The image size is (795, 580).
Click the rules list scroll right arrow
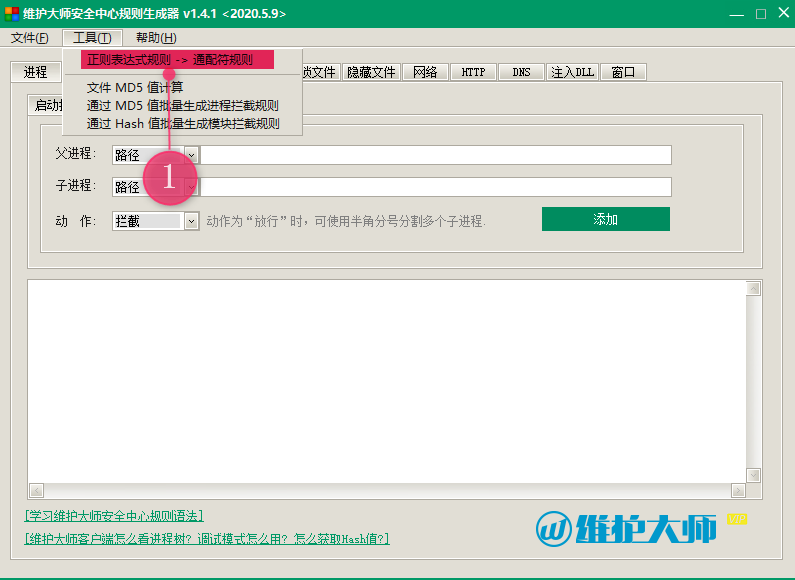point(738,490)
